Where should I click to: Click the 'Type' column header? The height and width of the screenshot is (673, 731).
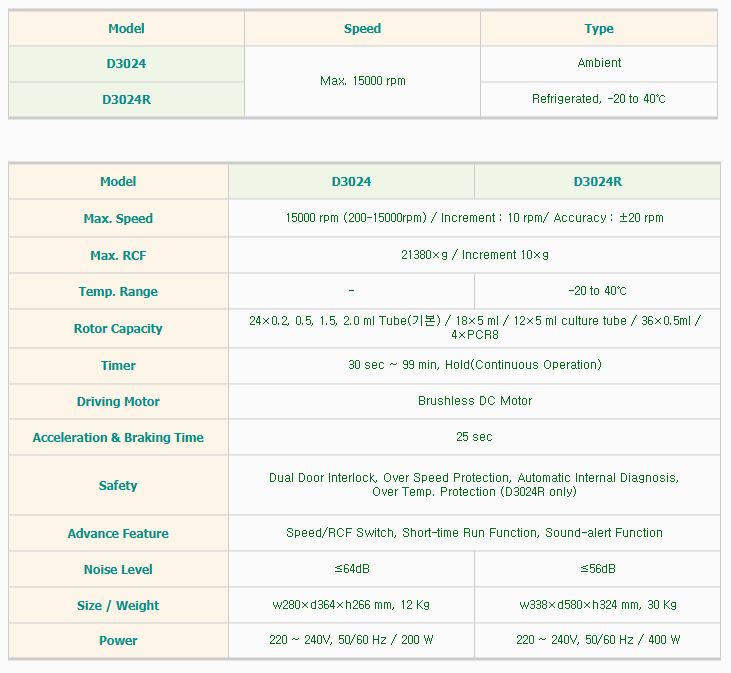[599, 29]
